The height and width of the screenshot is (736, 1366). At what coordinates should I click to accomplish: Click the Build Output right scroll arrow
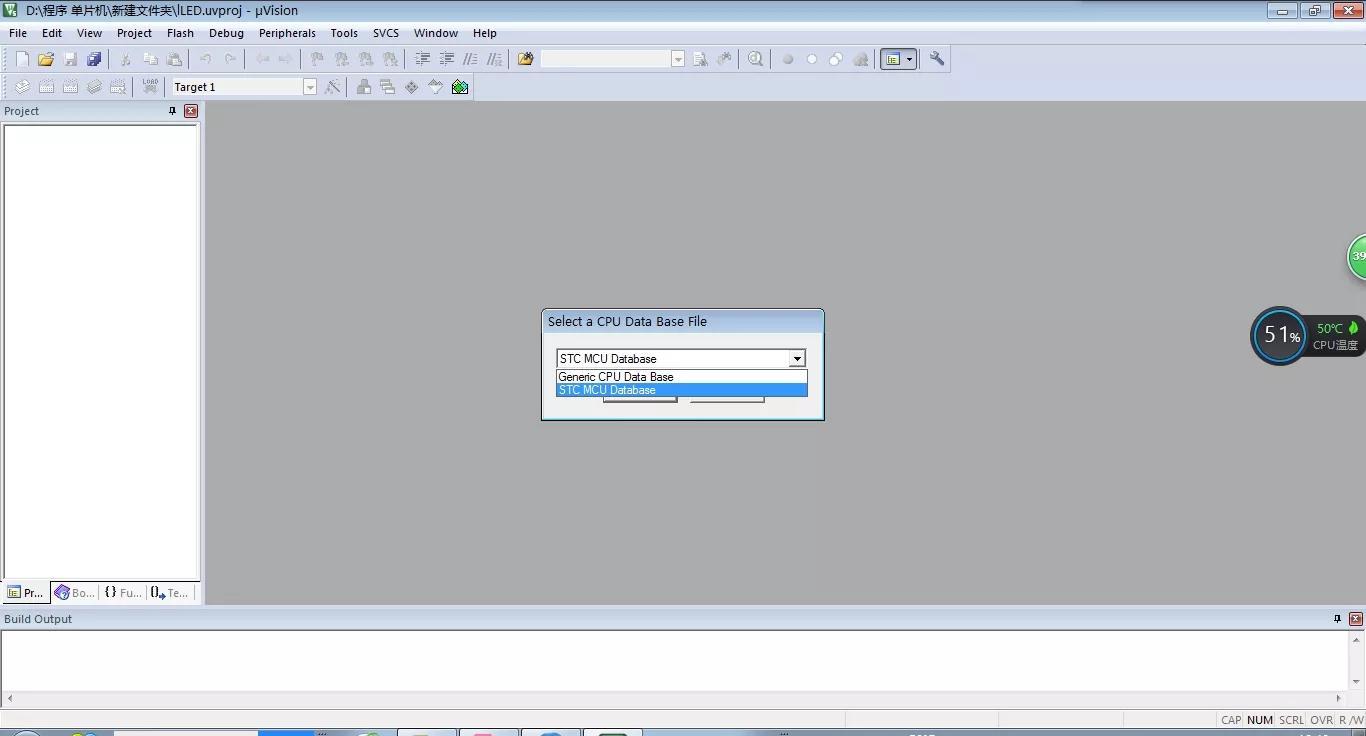tap(1339, 698)
